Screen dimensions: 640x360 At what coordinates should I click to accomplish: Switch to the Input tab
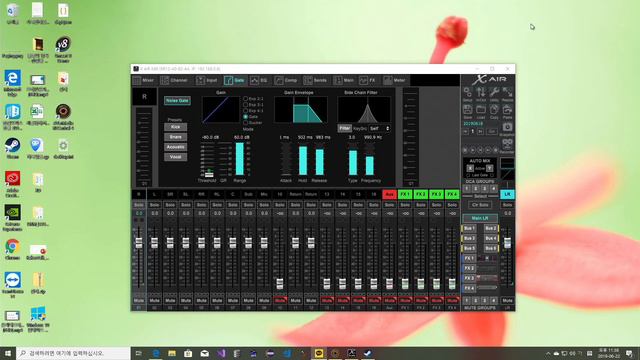point(207,80)
